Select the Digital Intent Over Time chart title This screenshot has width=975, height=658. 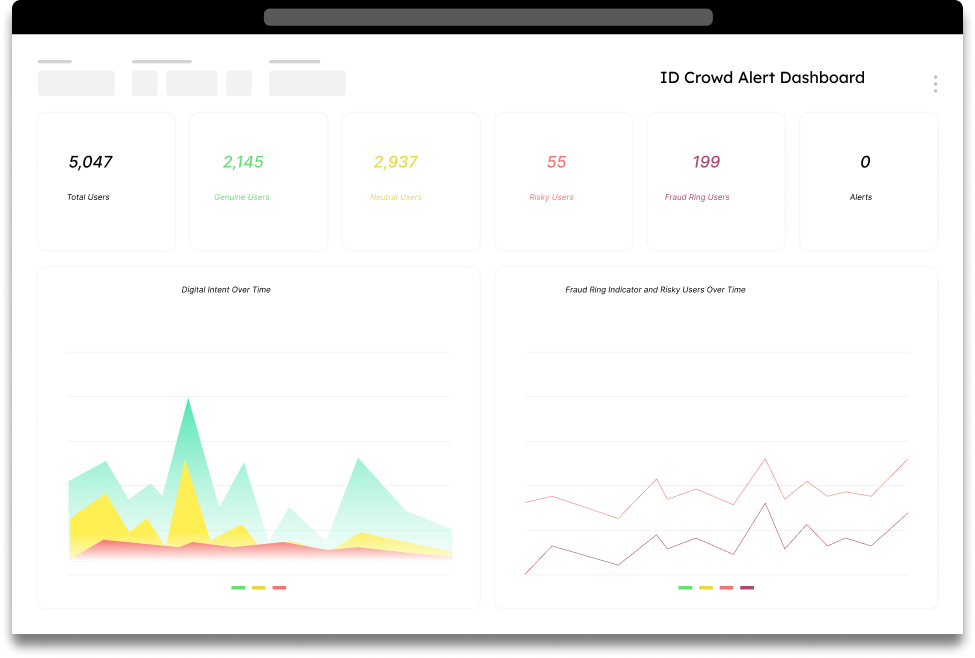[224, 290]
